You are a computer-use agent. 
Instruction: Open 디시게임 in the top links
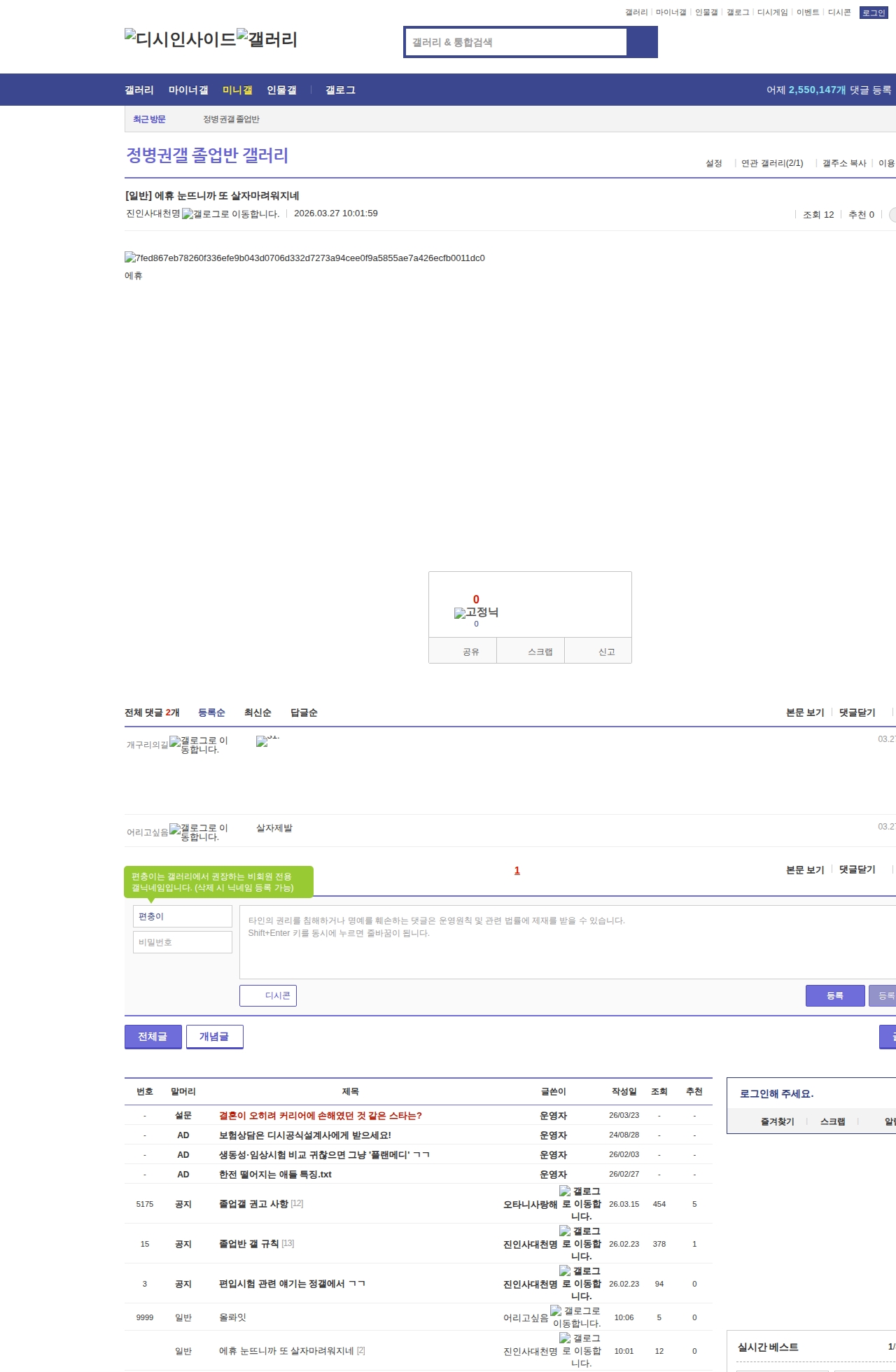[772, 13]
